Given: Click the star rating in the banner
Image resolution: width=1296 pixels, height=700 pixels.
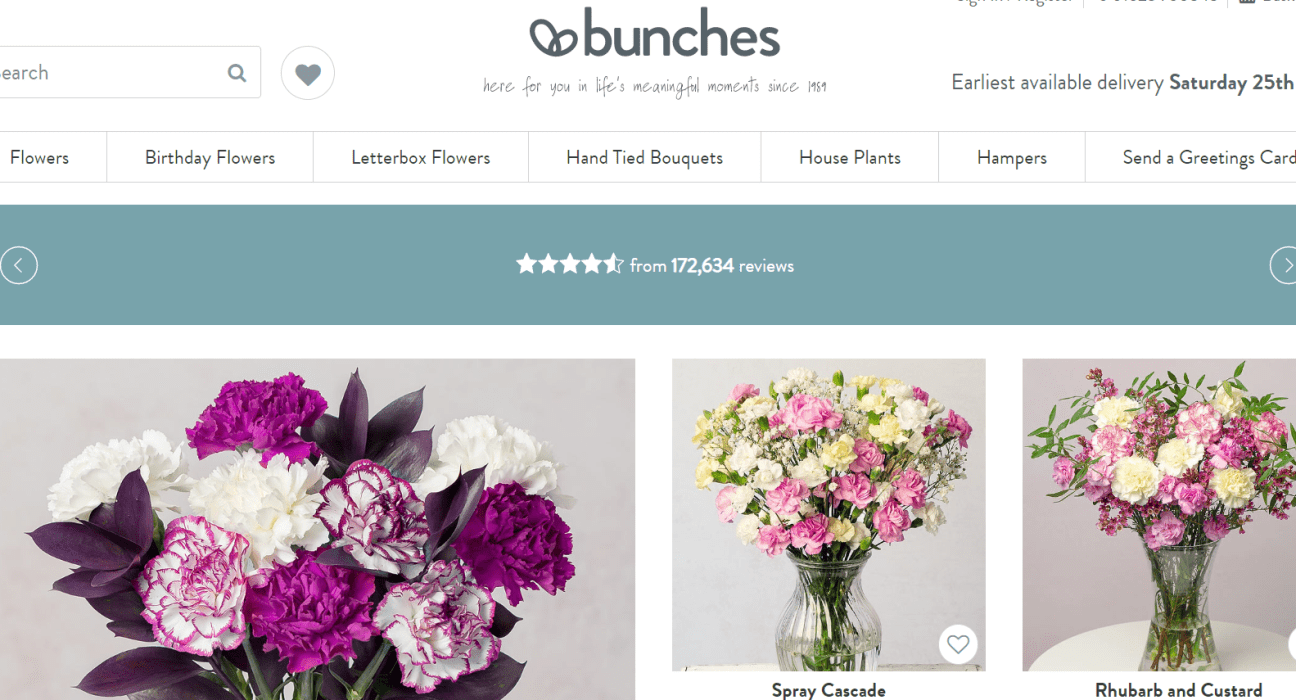Looking at the screenshot, I should tap(569, 265).
